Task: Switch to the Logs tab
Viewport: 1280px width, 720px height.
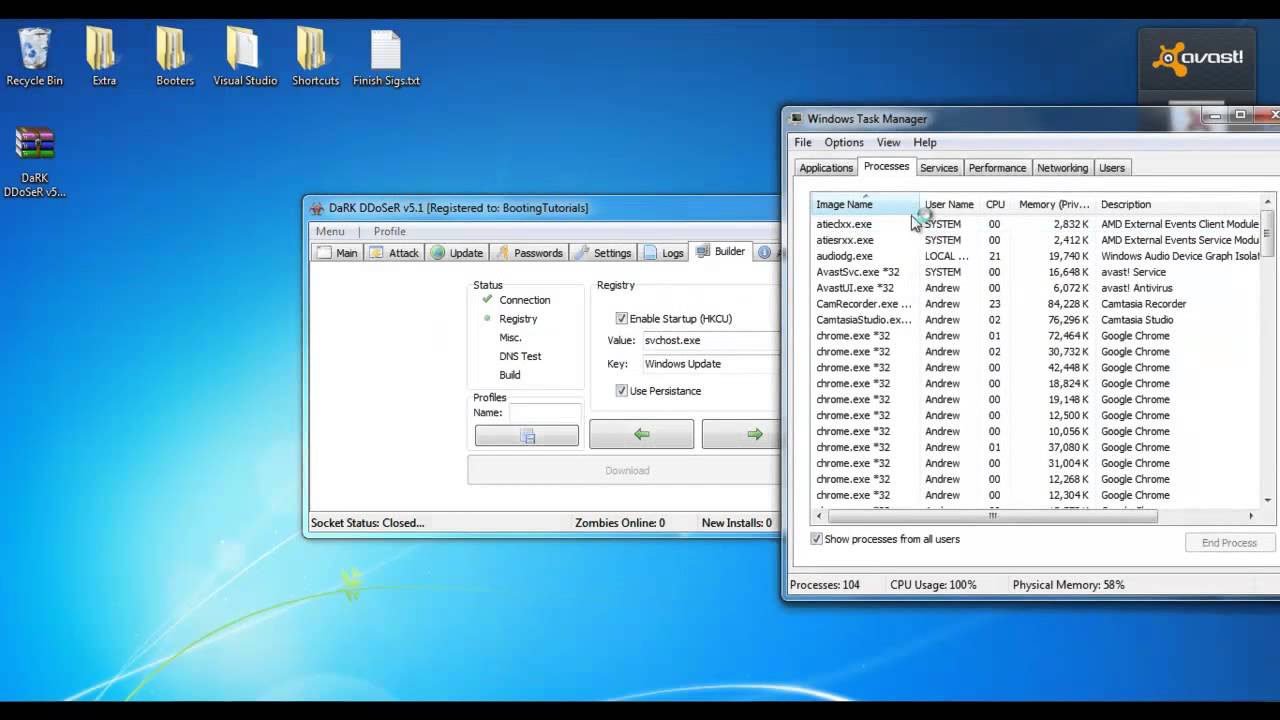Action: [x=664, y=253]
